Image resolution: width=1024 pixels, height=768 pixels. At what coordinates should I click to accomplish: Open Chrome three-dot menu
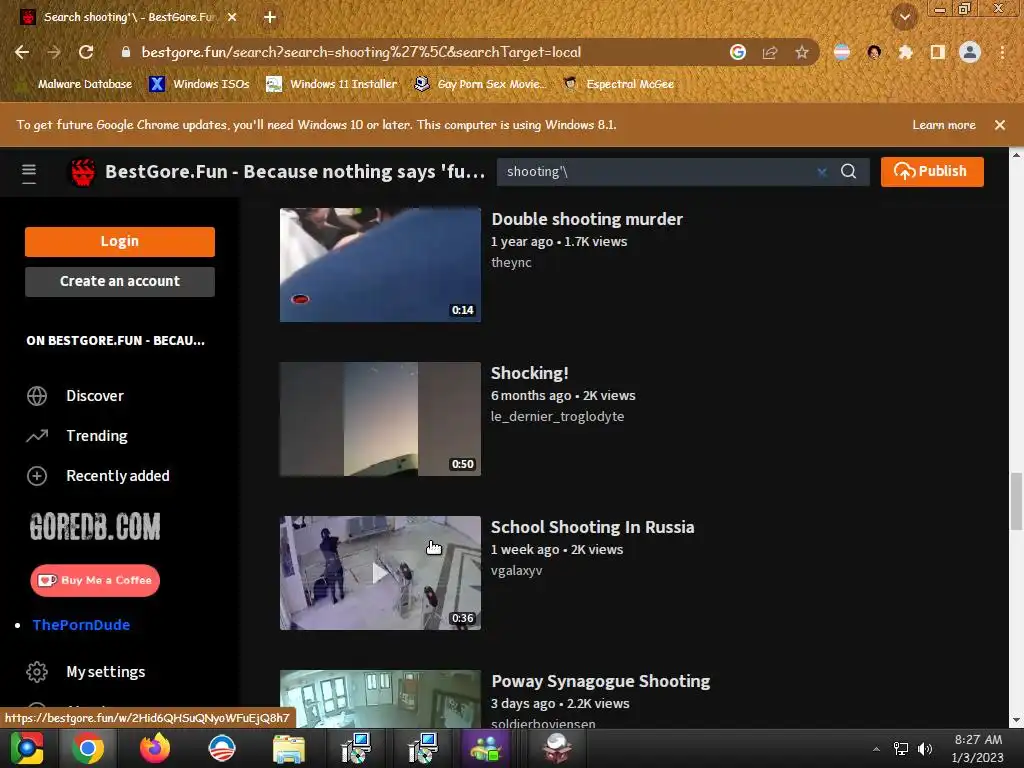pyautogui.click(x=1002, y=52)
